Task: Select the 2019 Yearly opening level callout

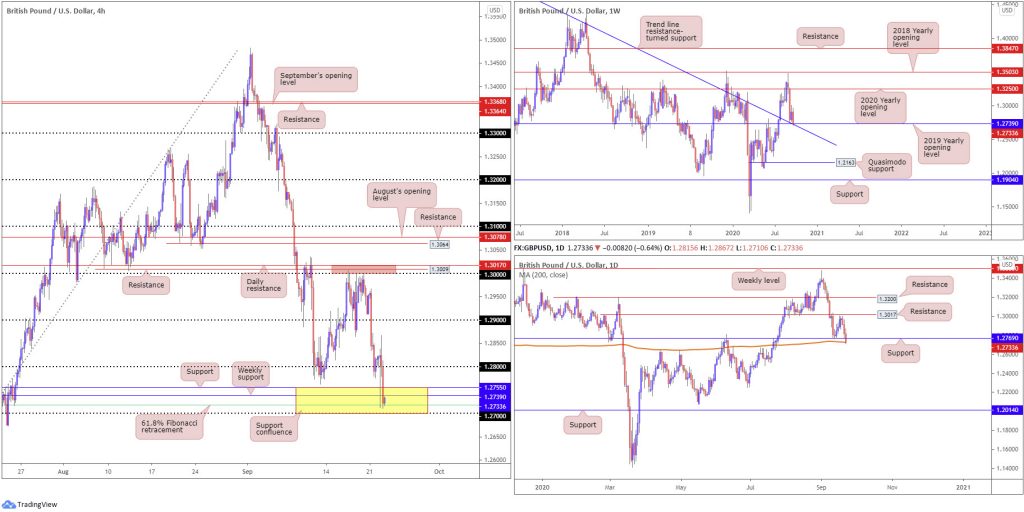Action: pos(944,148)
